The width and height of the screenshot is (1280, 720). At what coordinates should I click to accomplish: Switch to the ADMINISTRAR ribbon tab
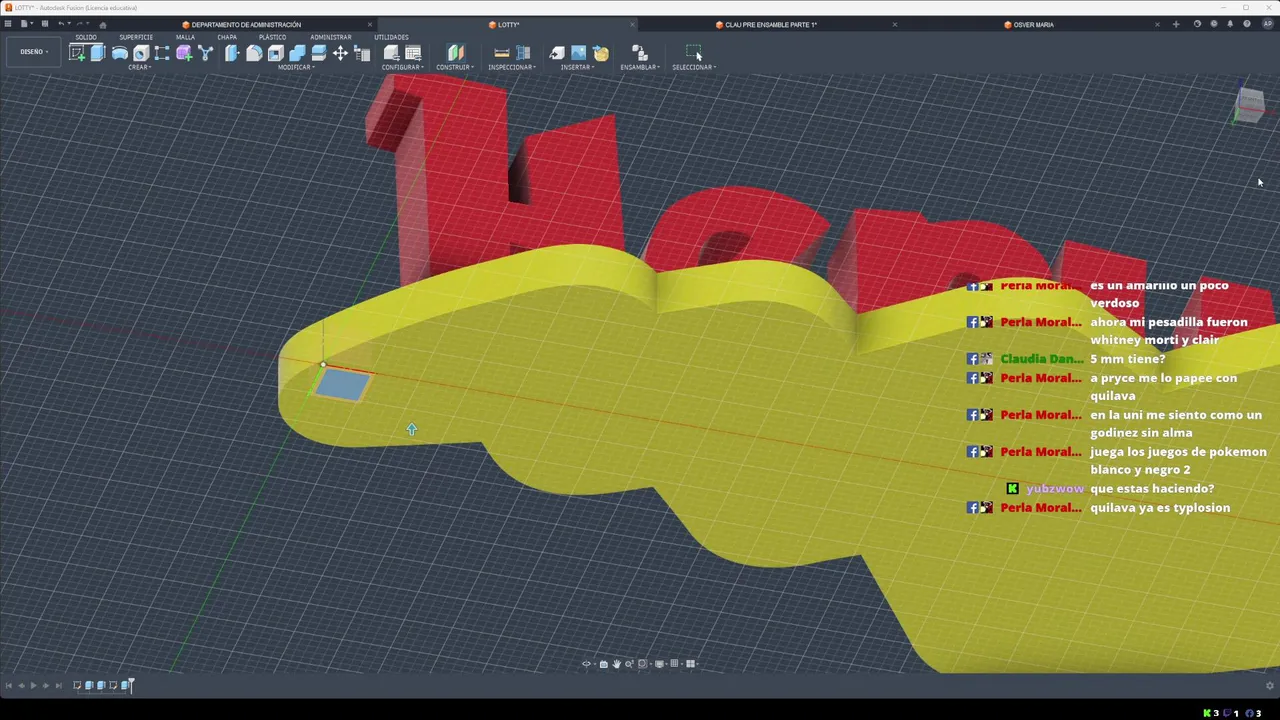tap(330, 37)
